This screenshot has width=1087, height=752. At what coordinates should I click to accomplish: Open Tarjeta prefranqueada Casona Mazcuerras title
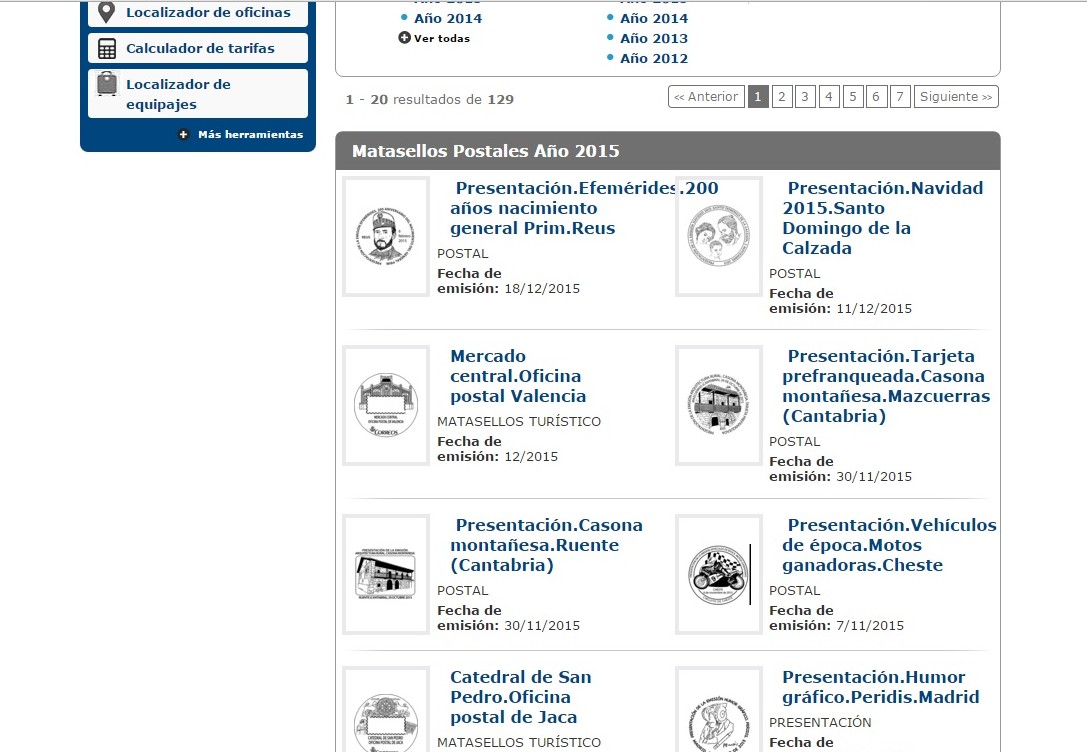[x=886, y=386]
